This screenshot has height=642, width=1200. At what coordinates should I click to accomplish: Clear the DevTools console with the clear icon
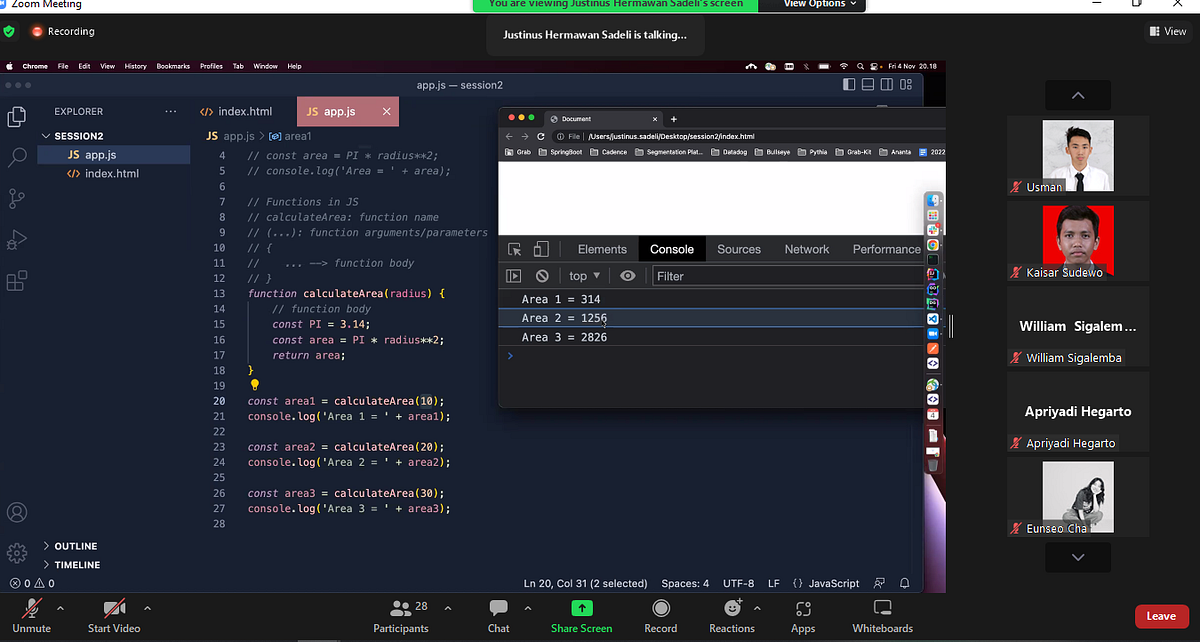coord(541,276)
